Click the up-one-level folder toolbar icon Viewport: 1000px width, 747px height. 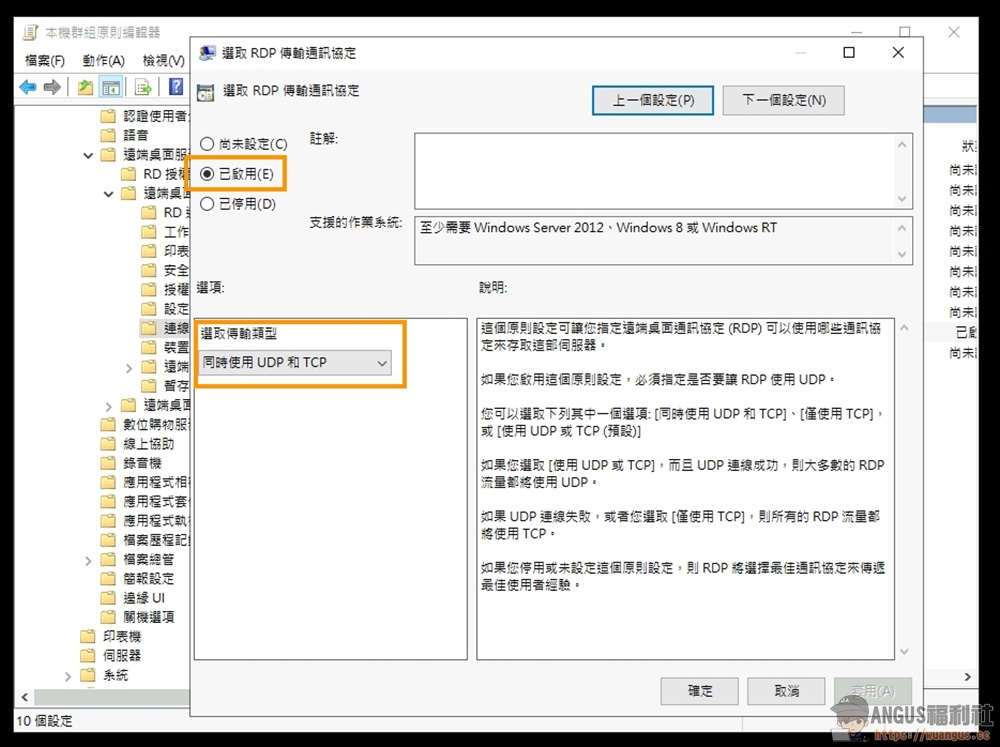85,87
